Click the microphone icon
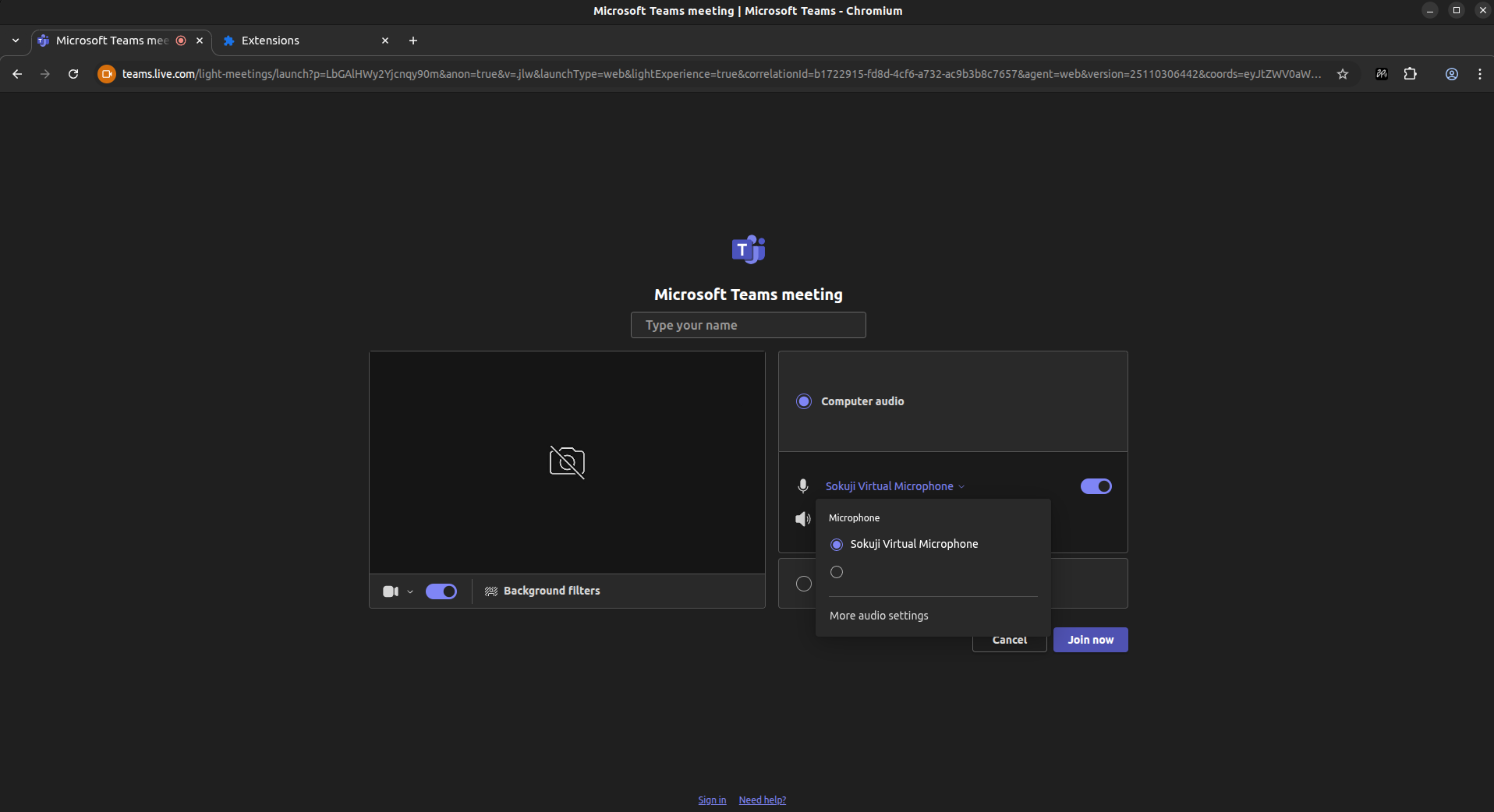Image resolution: width=1494 pixels, height=812 pixels. pos(802,486)
